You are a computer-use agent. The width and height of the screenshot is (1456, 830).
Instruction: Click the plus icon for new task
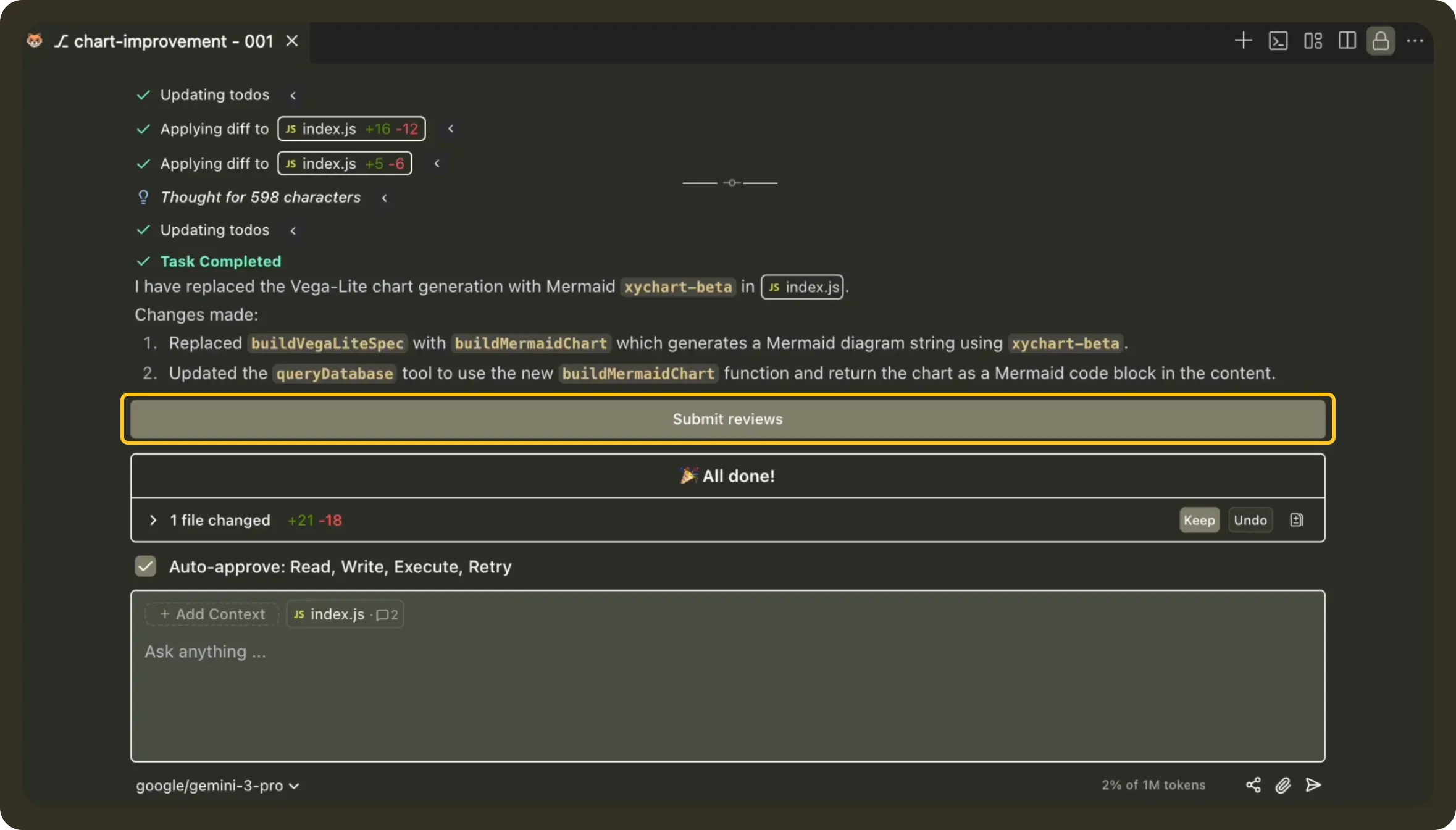pyautogui.click(x=1243, y=41)
